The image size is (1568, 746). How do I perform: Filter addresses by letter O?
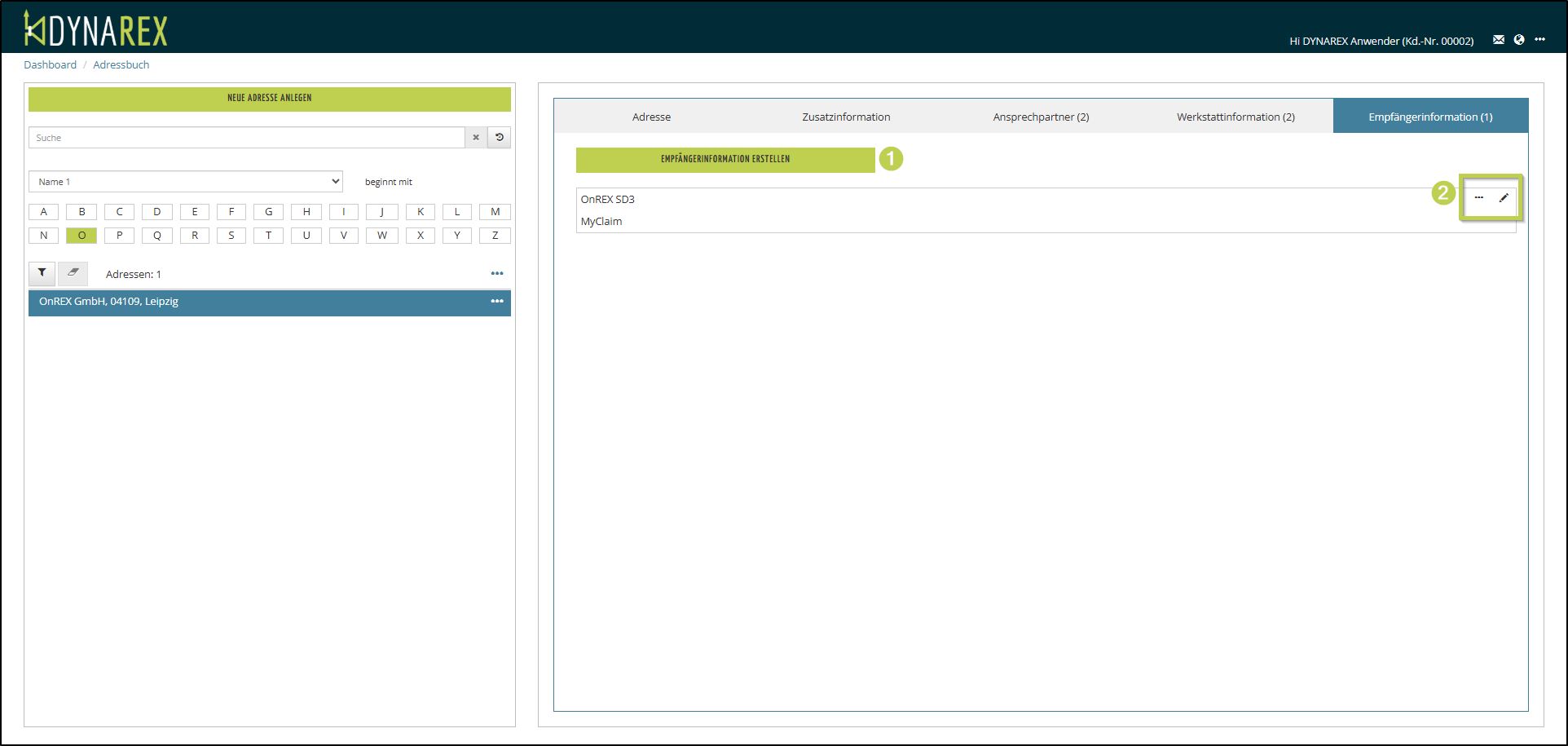tap(81, 236)
